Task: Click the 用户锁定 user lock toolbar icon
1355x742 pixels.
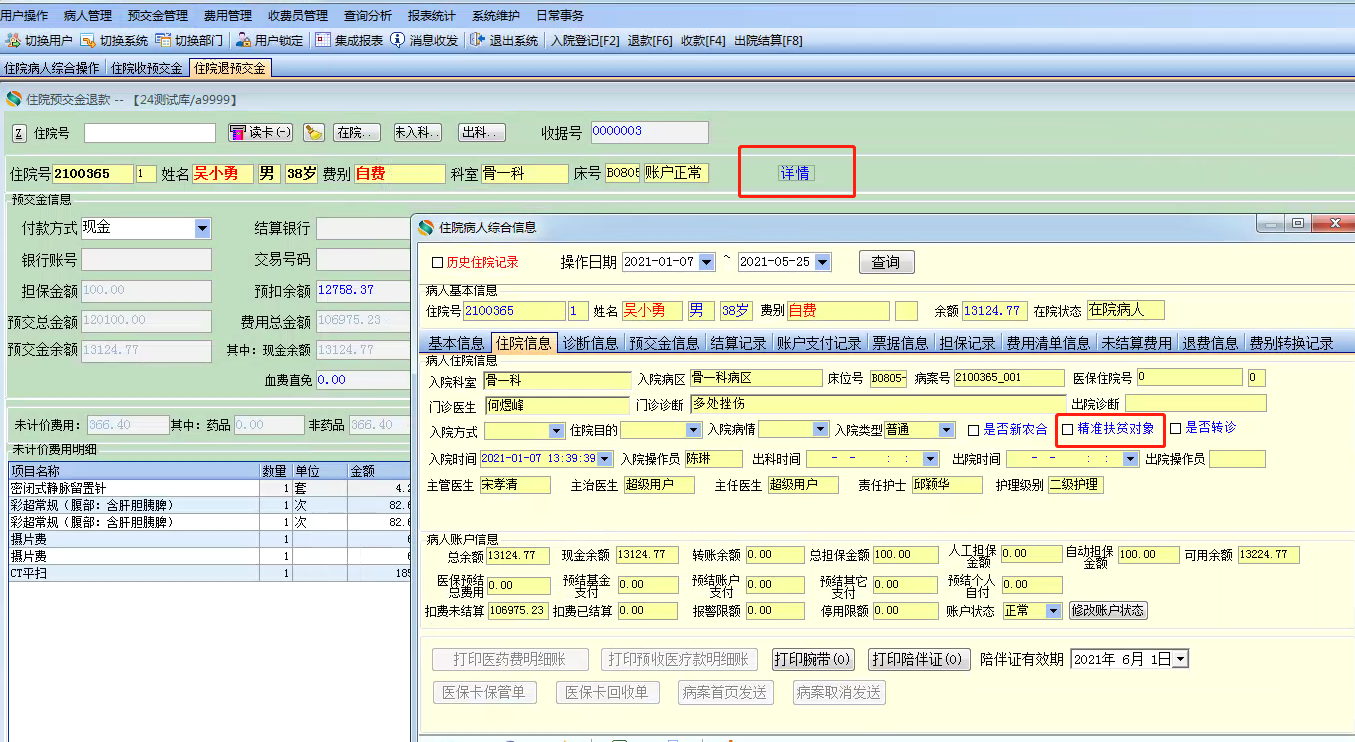Action: [x=243, y=41]
